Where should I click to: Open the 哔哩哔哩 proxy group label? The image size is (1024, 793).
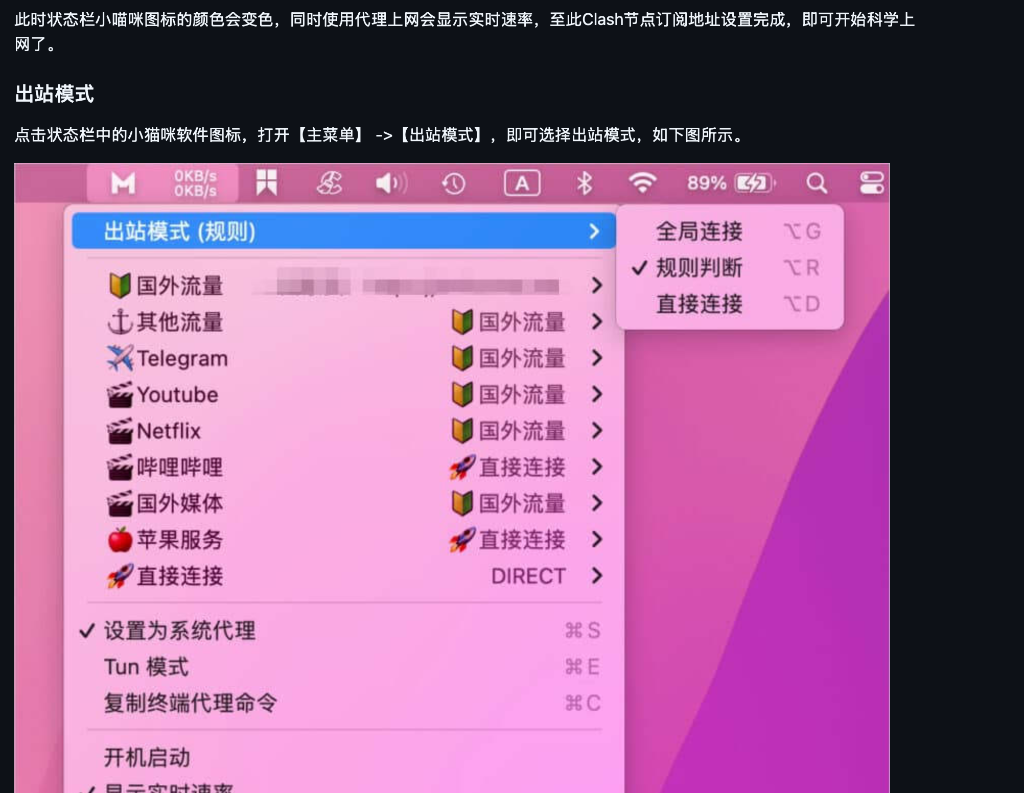(x=180, y=468)
